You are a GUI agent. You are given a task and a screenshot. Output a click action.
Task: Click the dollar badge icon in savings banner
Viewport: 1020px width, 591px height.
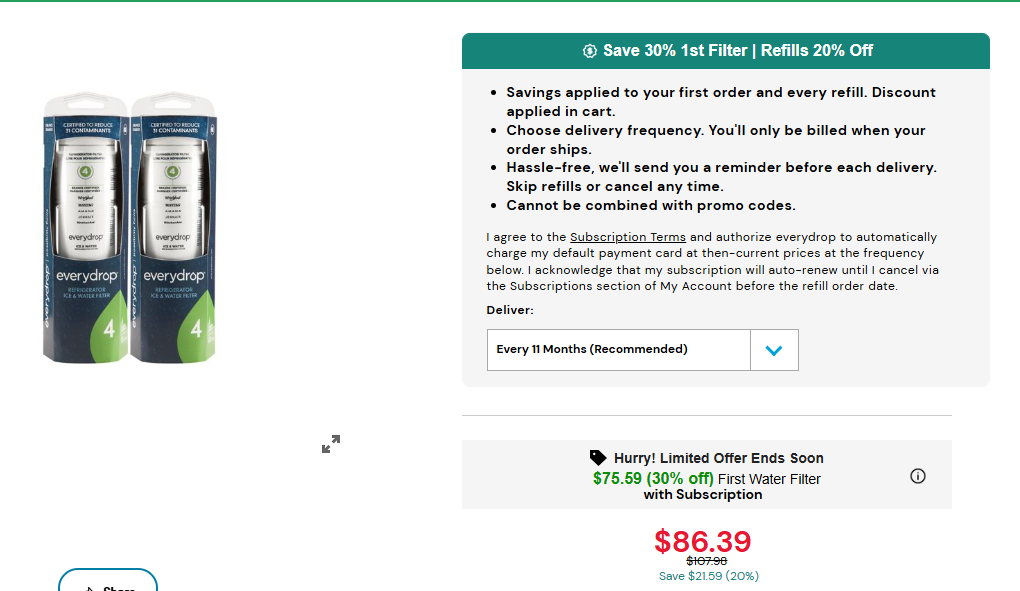pos(590,51)
